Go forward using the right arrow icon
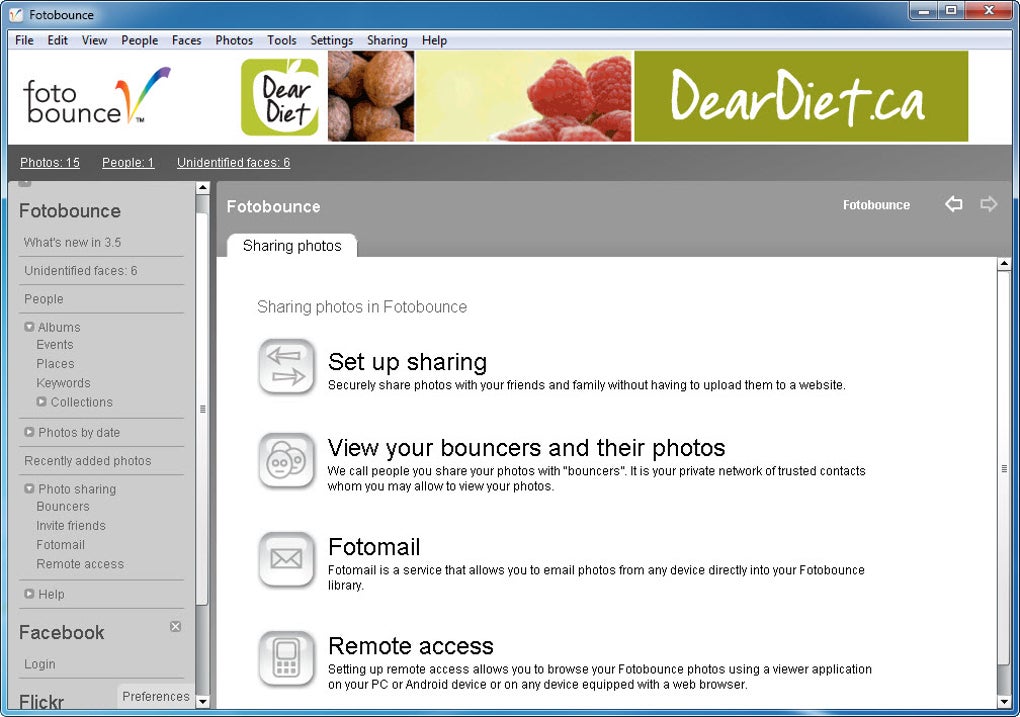This screenshot has height=717, width=1020. 988,204
